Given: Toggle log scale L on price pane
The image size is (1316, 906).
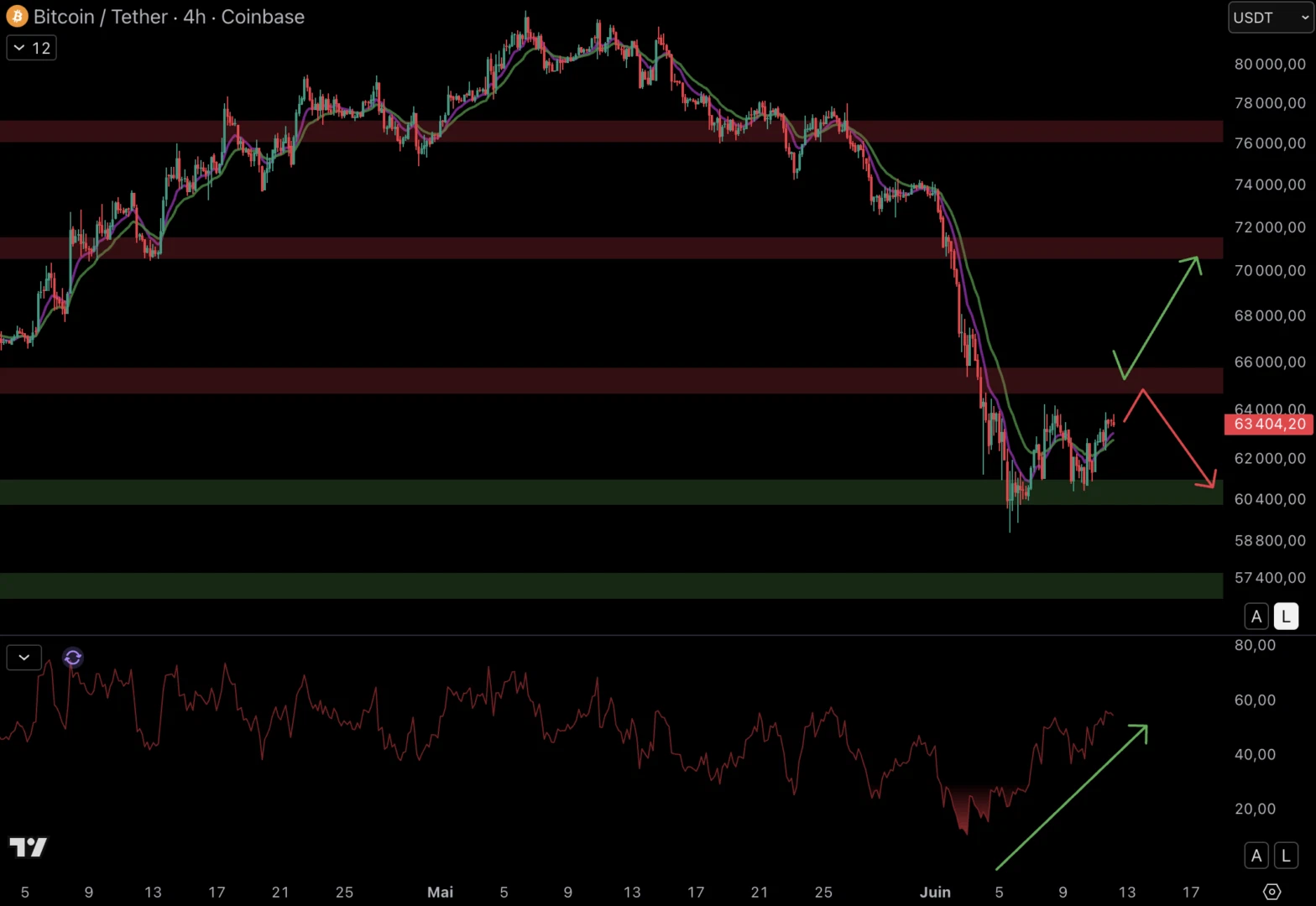Looking at the screenshot, I should (x=1286, y=617).
